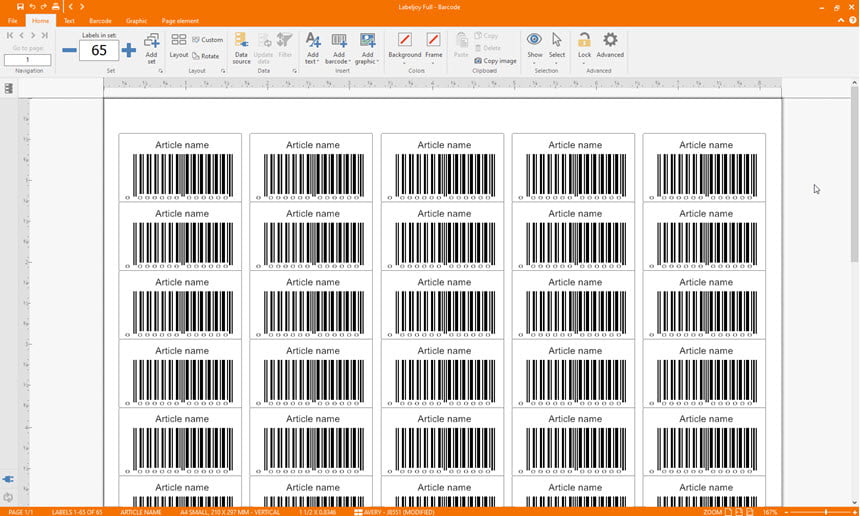
Task: Open the File menu
Action: point(13,21)
